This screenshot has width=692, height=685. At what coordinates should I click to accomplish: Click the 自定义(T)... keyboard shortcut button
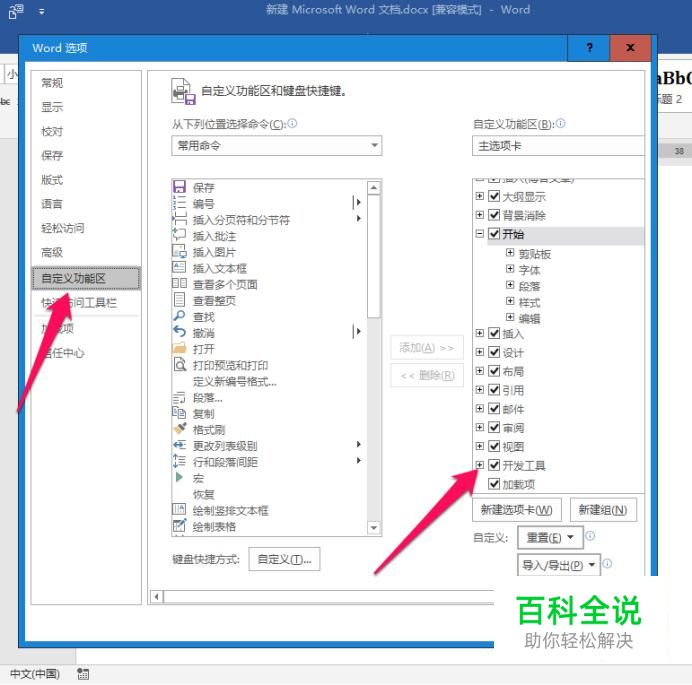click(284, 559)
